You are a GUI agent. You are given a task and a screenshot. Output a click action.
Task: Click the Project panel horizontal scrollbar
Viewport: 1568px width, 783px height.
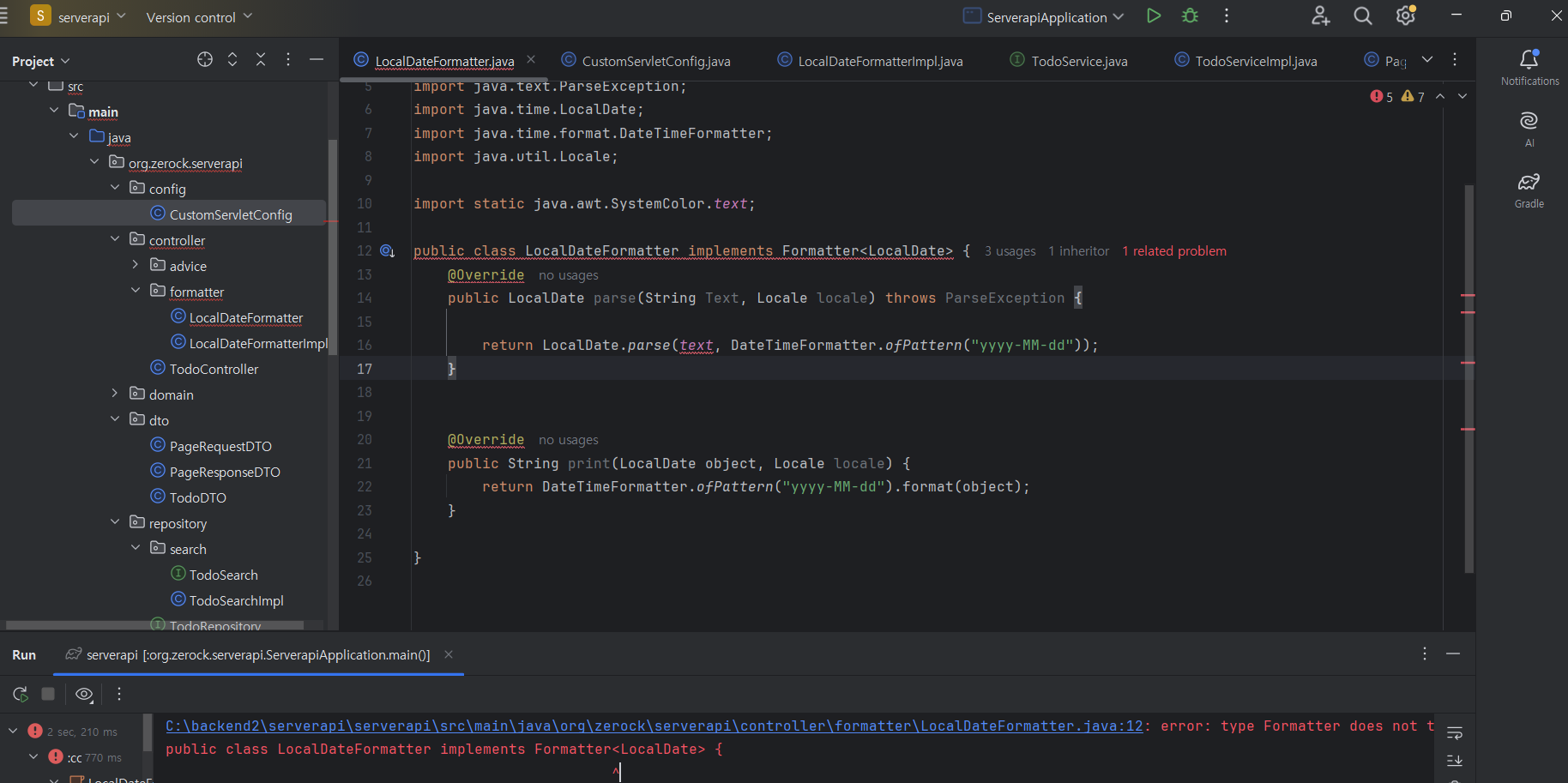click(x=154, y=625)
